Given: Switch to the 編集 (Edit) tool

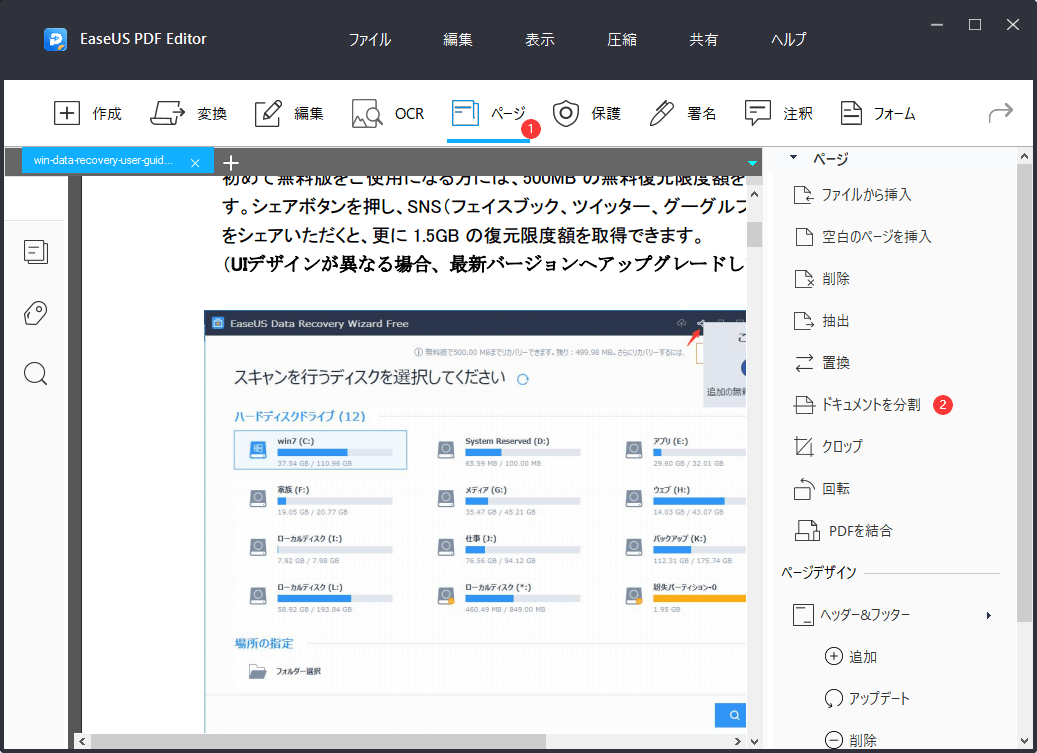Looking at the screenshot, I should click(x=288, y=113).
